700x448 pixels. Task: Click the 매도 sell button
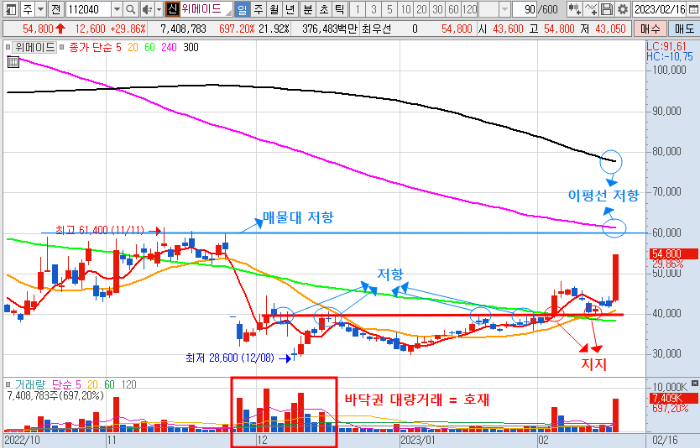[683, 29]
